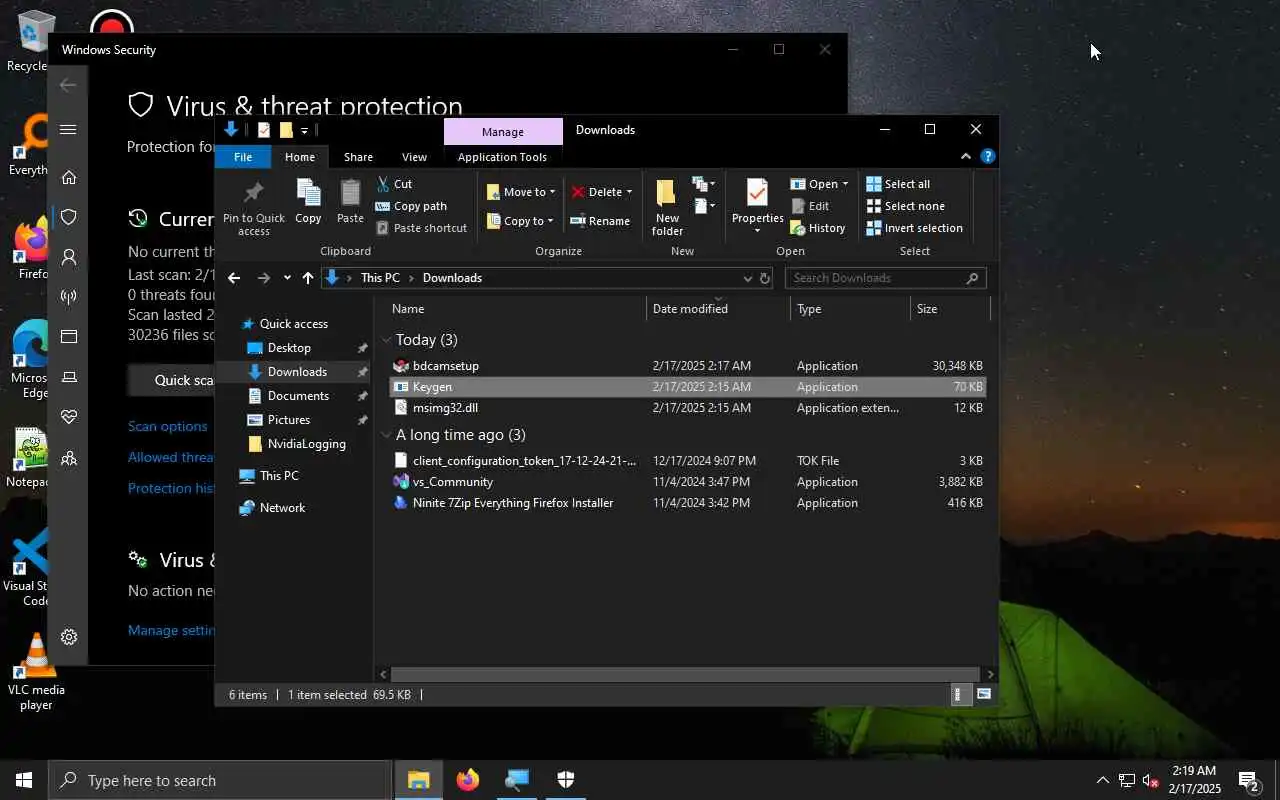1280x800 pixels.
Task: Open the address bar history dropdown
Action: click(747, 278)
